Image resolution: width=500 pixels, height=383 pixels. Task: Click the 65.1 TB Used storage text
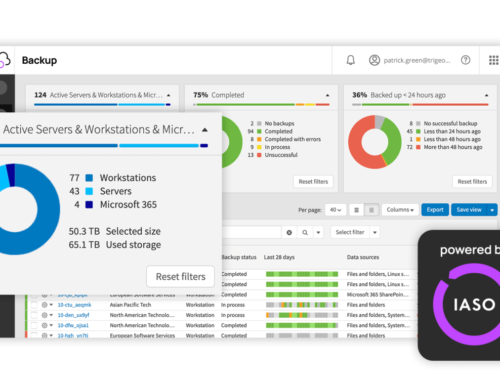(115, 245)
